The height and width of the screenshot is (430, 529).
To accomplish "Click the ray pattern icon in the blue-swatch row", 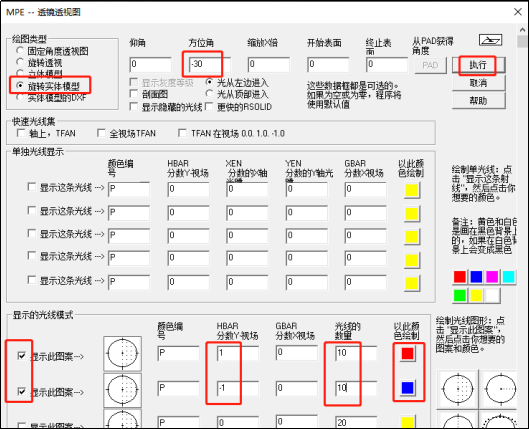I will [x=122, y=390].
